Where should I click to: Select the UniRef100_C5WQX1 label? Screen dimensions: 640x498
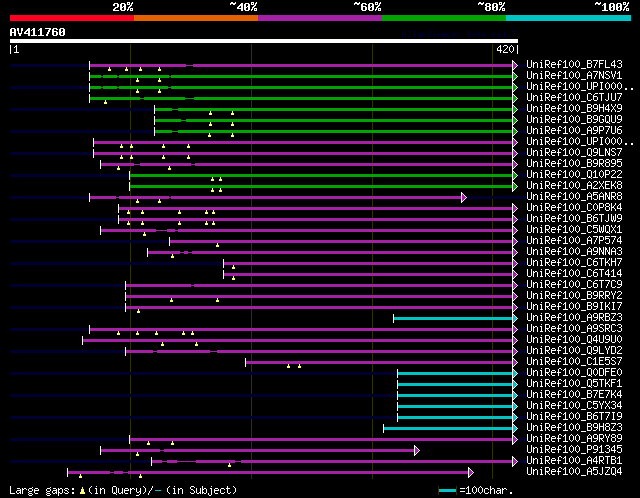(x=574, y=230)
